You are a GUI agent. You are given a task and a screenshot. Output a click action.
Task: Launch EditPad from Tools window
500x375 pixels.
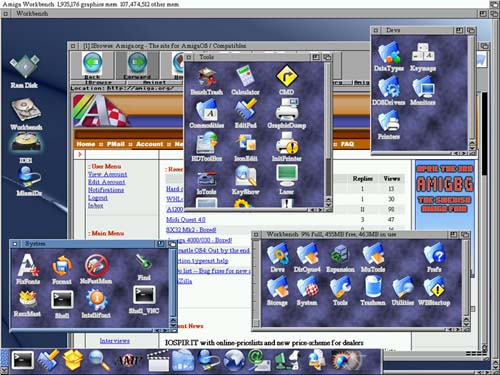tap(246, 114)
